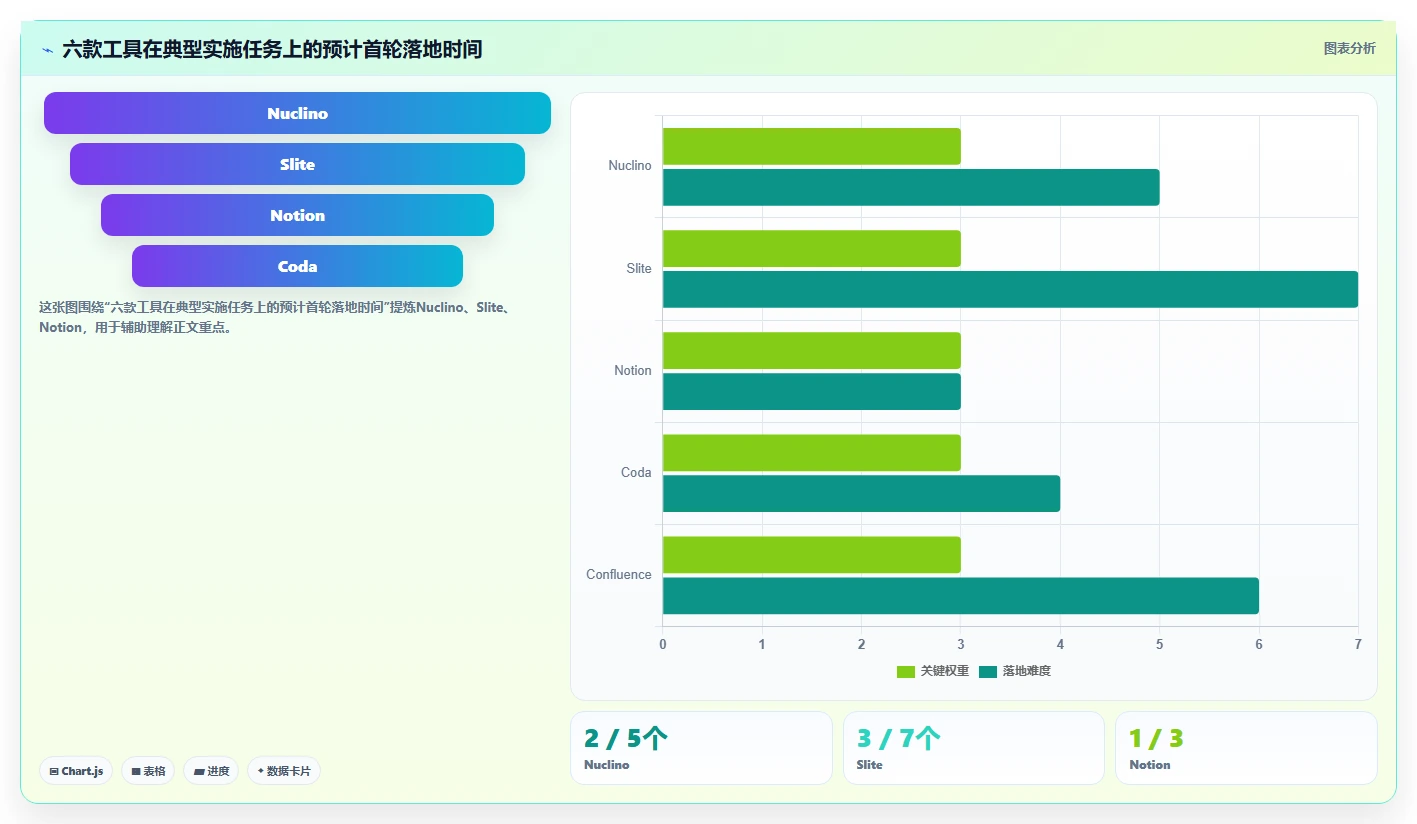Image resolution: width=1417 pixels, height=824 pixels.
Task: Click the green Slite 关键权重 bar
Action: coord(811,248)
